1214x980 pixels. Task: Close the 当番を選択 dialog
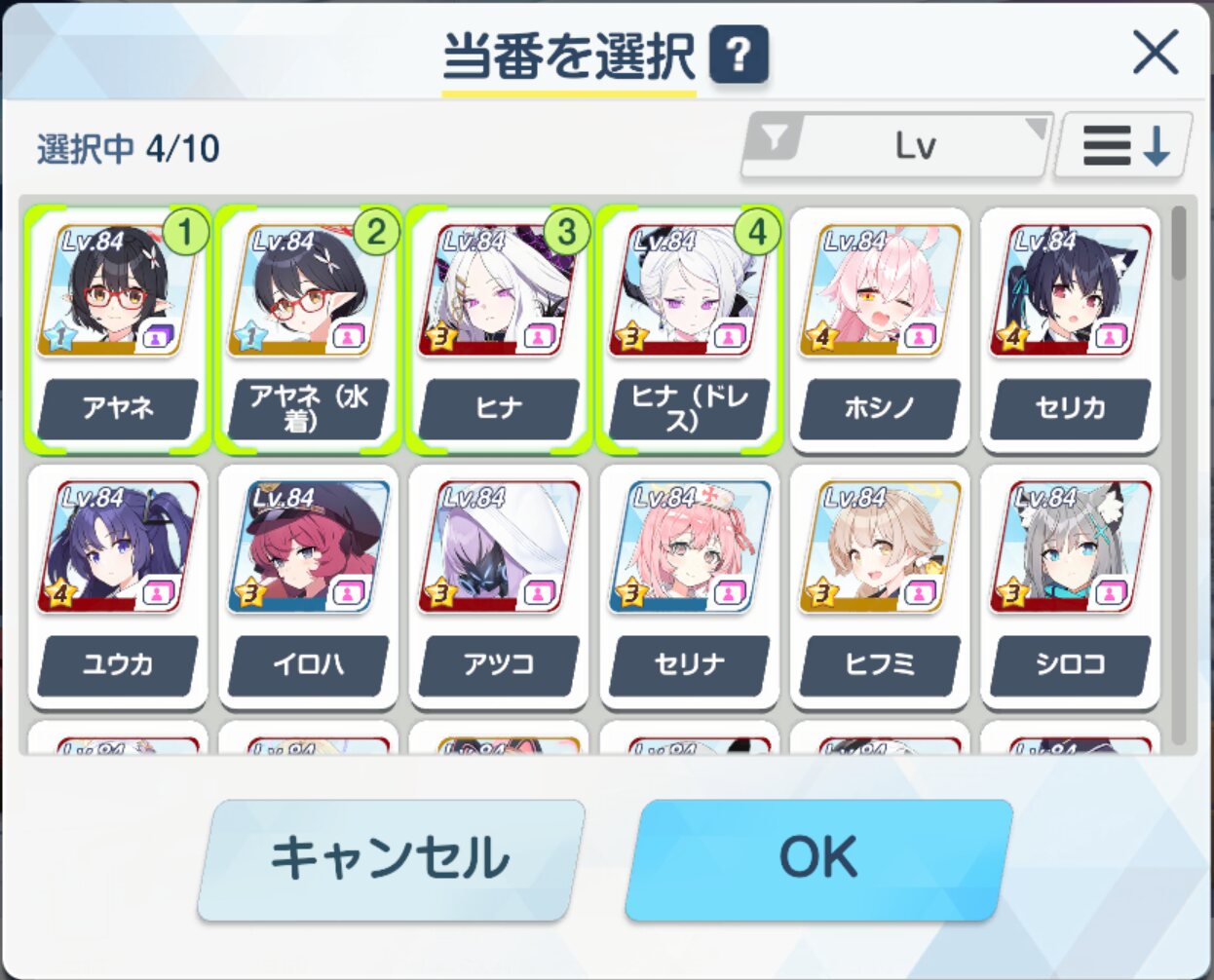coord(1157,53)
